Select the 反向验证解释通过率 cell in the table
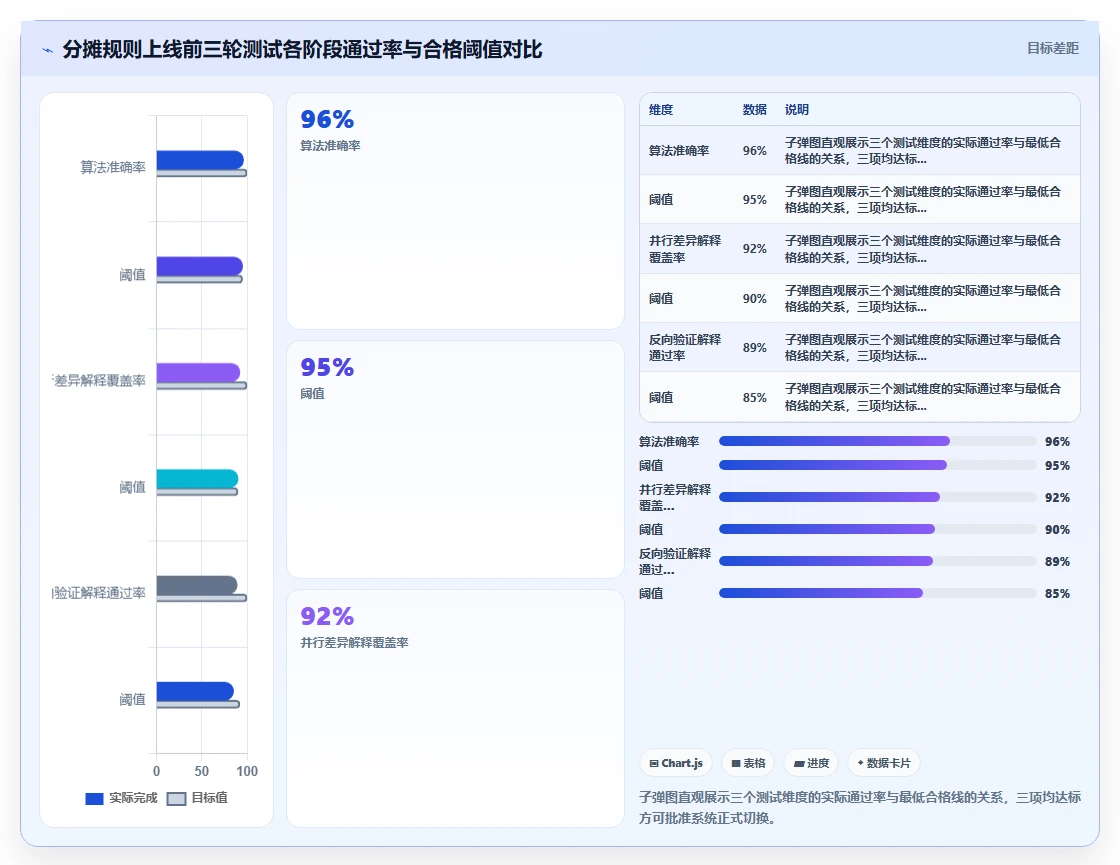This screenshot has height=865, width=1120. [684, 347]
